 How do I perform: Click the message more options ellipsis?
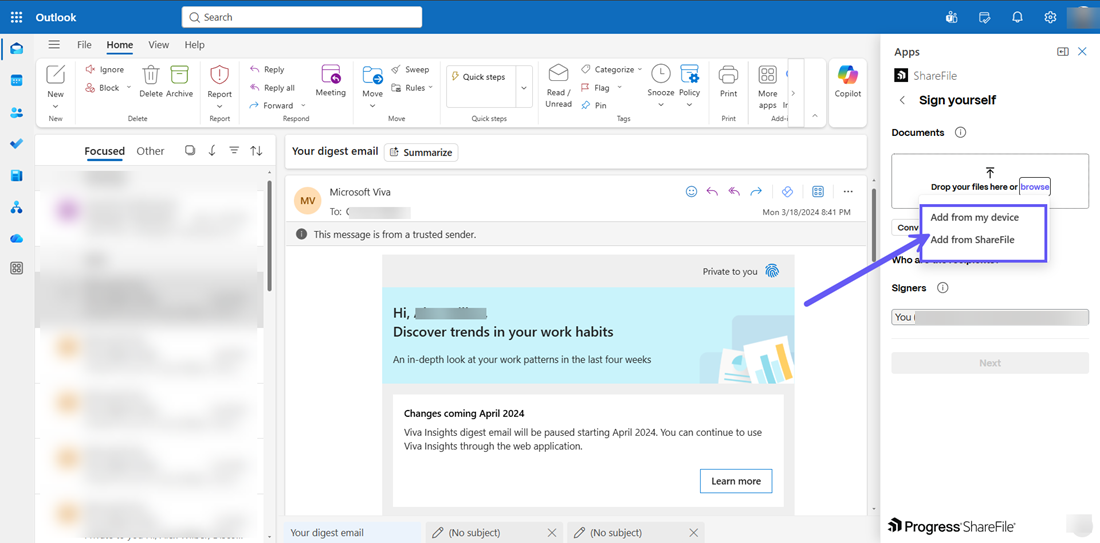click(848, 191)
